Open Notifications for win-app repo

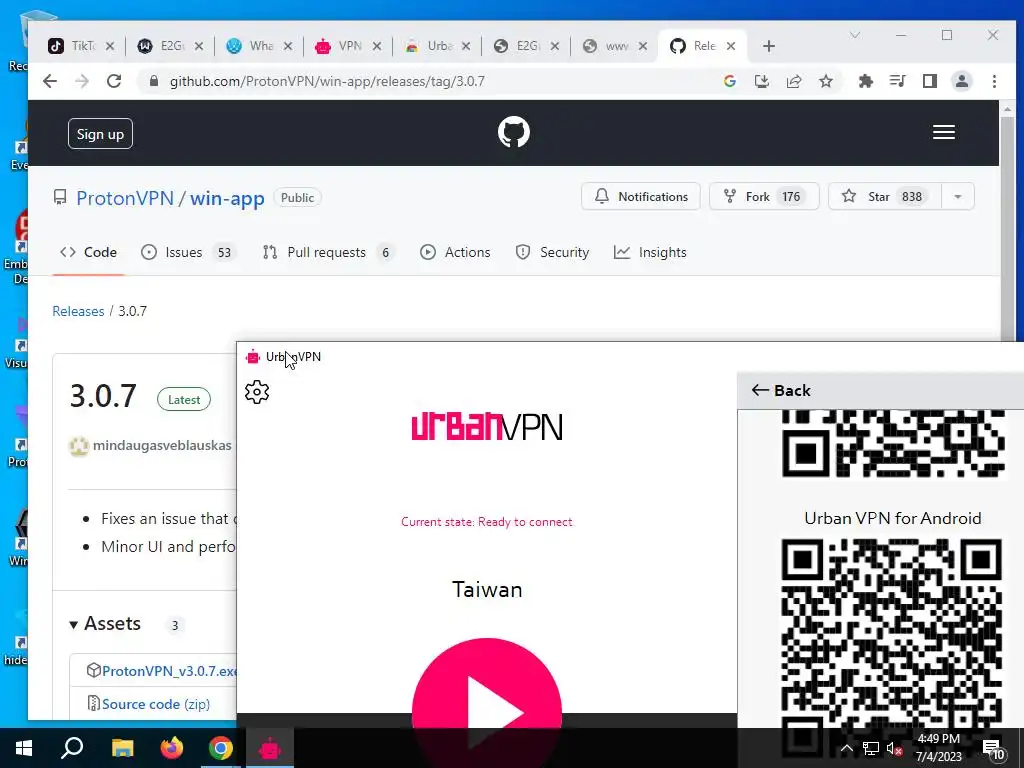641,197
